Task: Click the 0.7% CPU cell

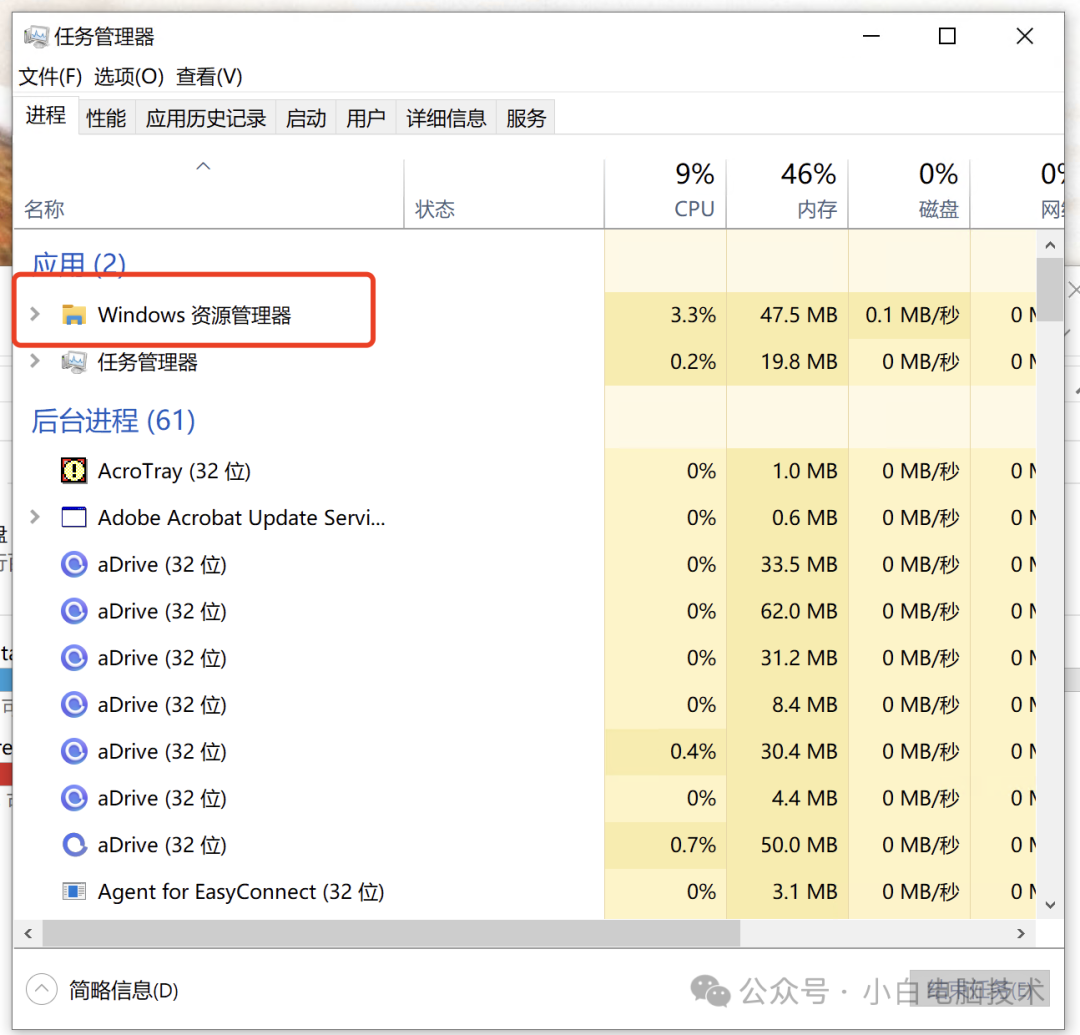Action: click(665, 845)
